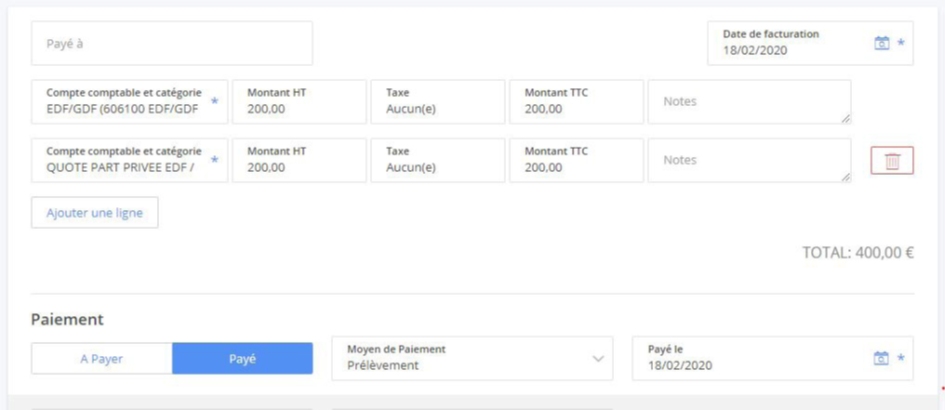Click the TOTAL: 400,00 € text

coord(858,253)
